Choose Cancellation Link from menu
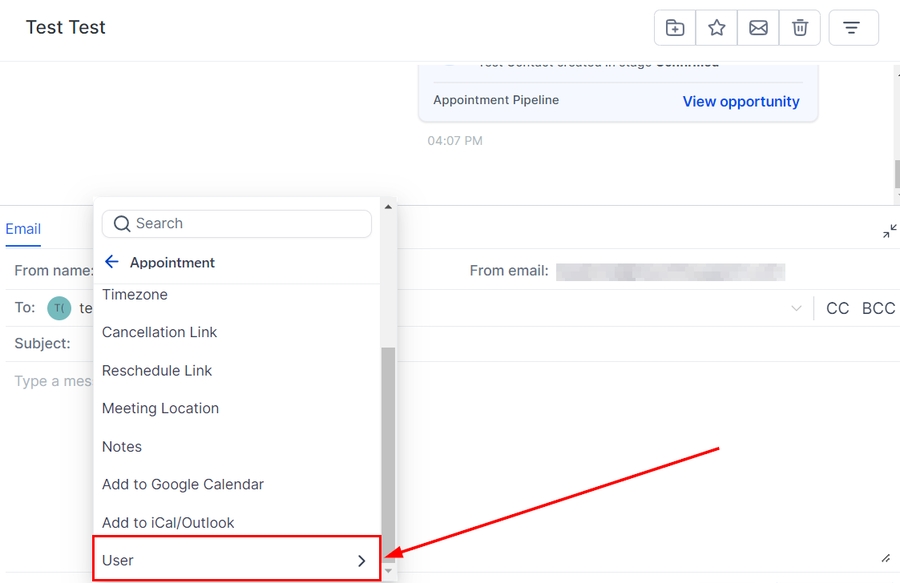900x583 pixels. click(x=159, y=332)
